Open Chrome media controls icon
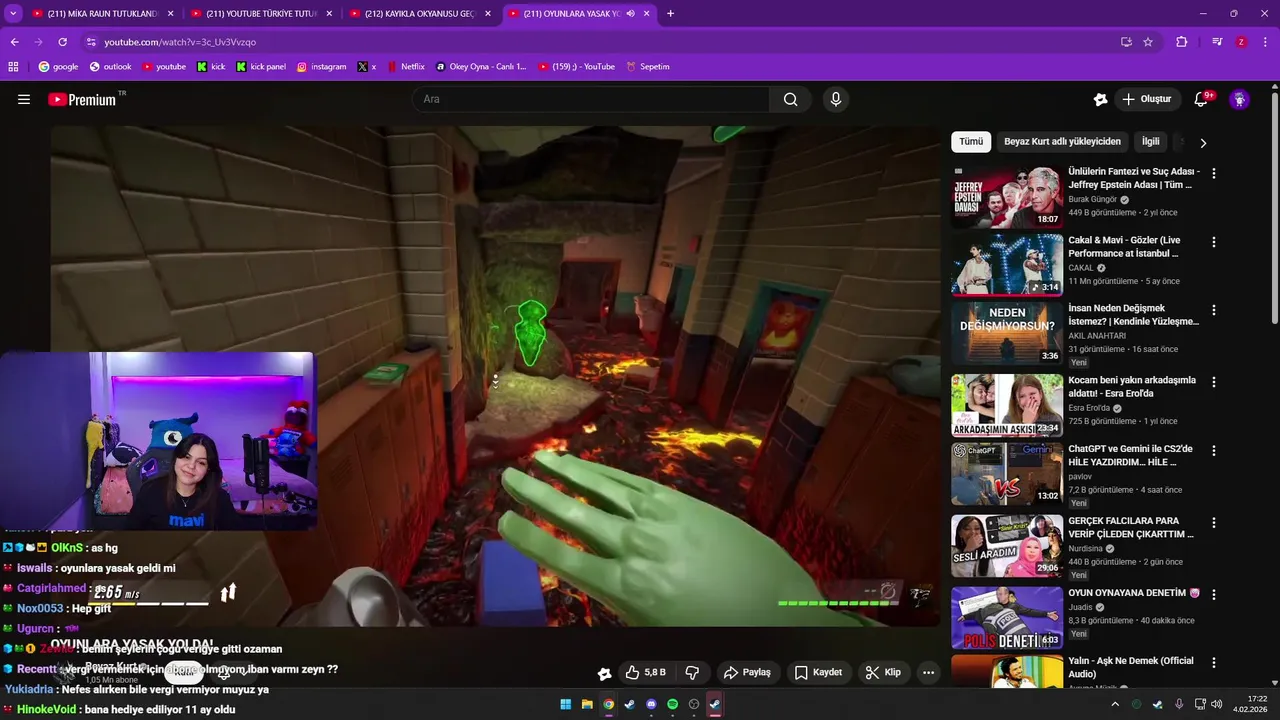The height and width of the screenshot is (720, 1280). (1217, 42)
